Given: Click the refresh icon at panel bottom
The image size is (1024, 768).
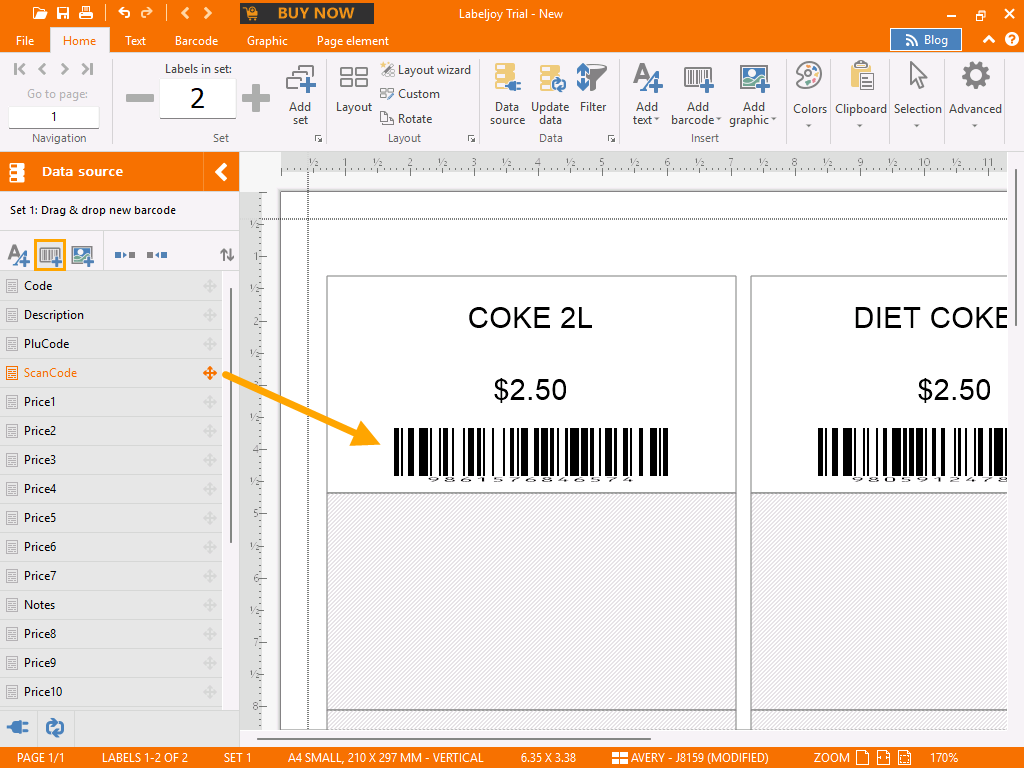Looking at the screenshot, I should click(55, 727).
